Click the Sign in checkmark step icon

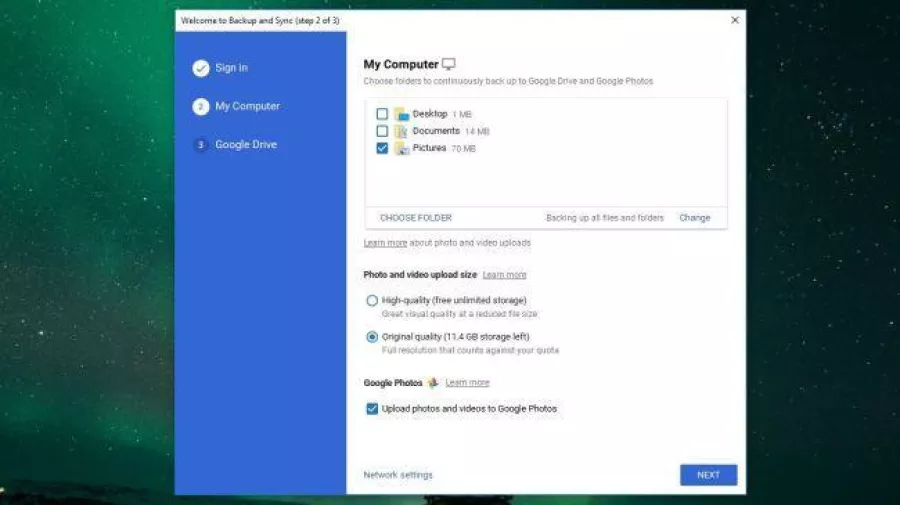pos(201,68)
